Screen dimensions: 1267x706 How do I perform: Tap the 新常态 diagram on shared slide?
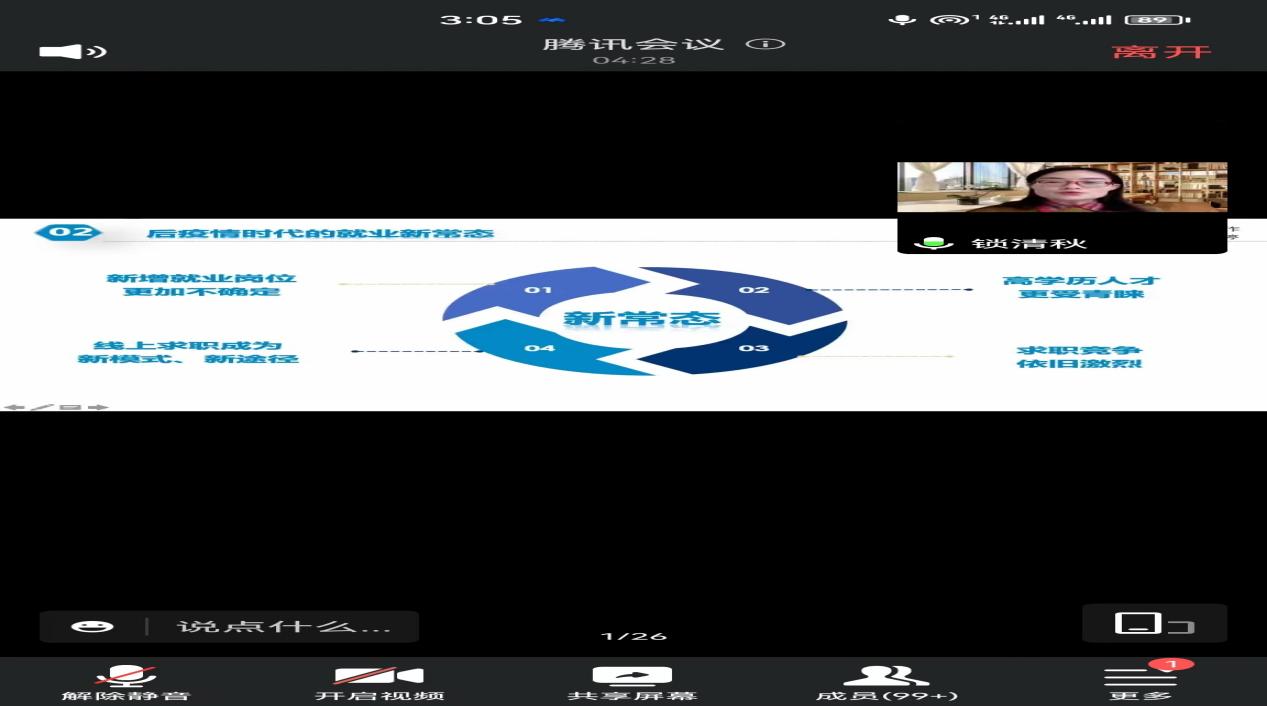[x=642, y=320]
